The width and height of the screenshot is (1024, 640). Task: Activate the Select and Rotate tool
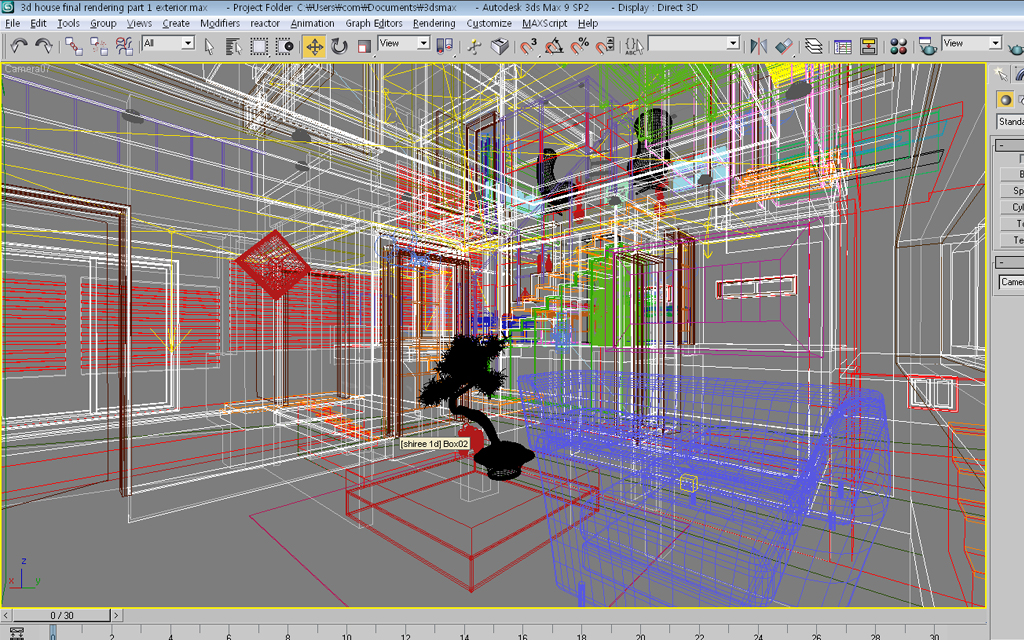click(339, 45)
